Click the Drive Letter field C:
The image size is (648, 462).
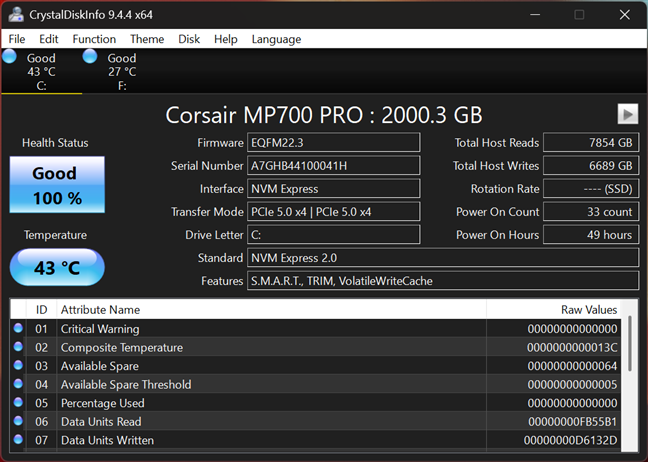[334, 235]
